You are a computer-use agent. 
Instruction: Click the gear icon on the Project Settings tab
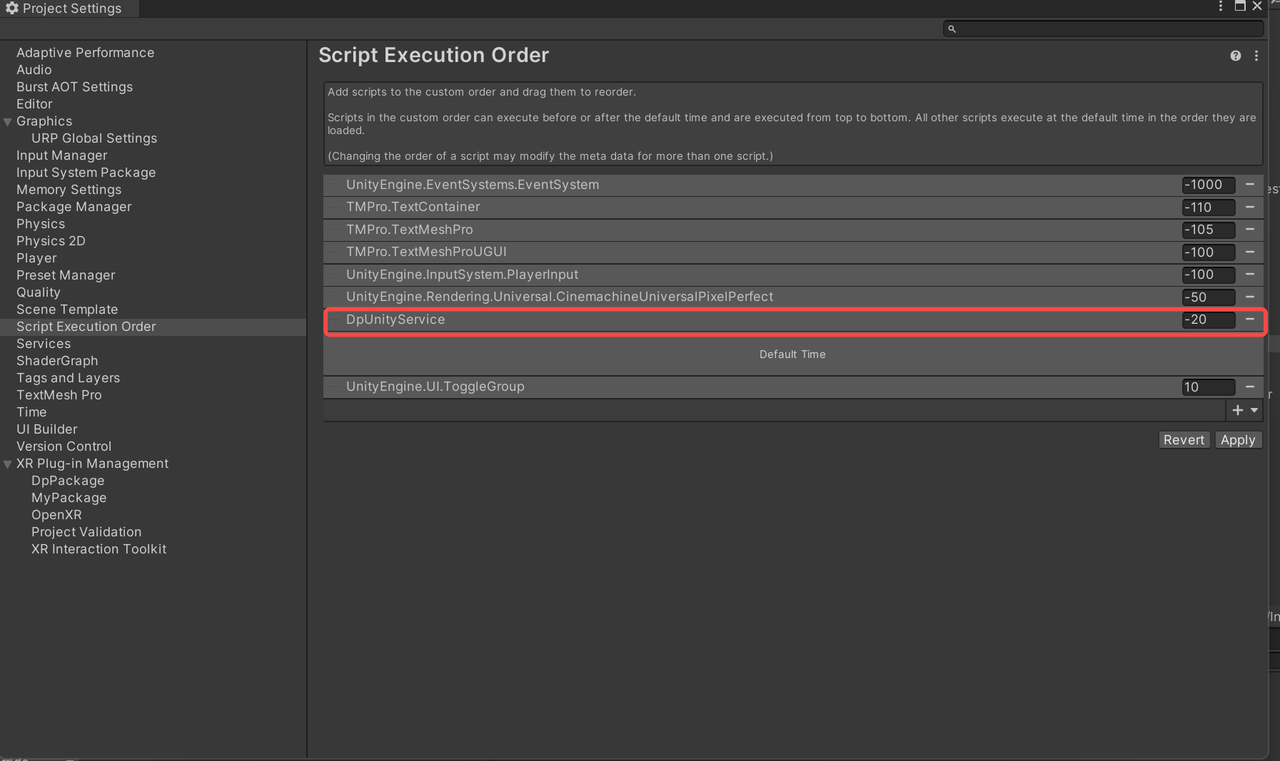pos(14,8)
